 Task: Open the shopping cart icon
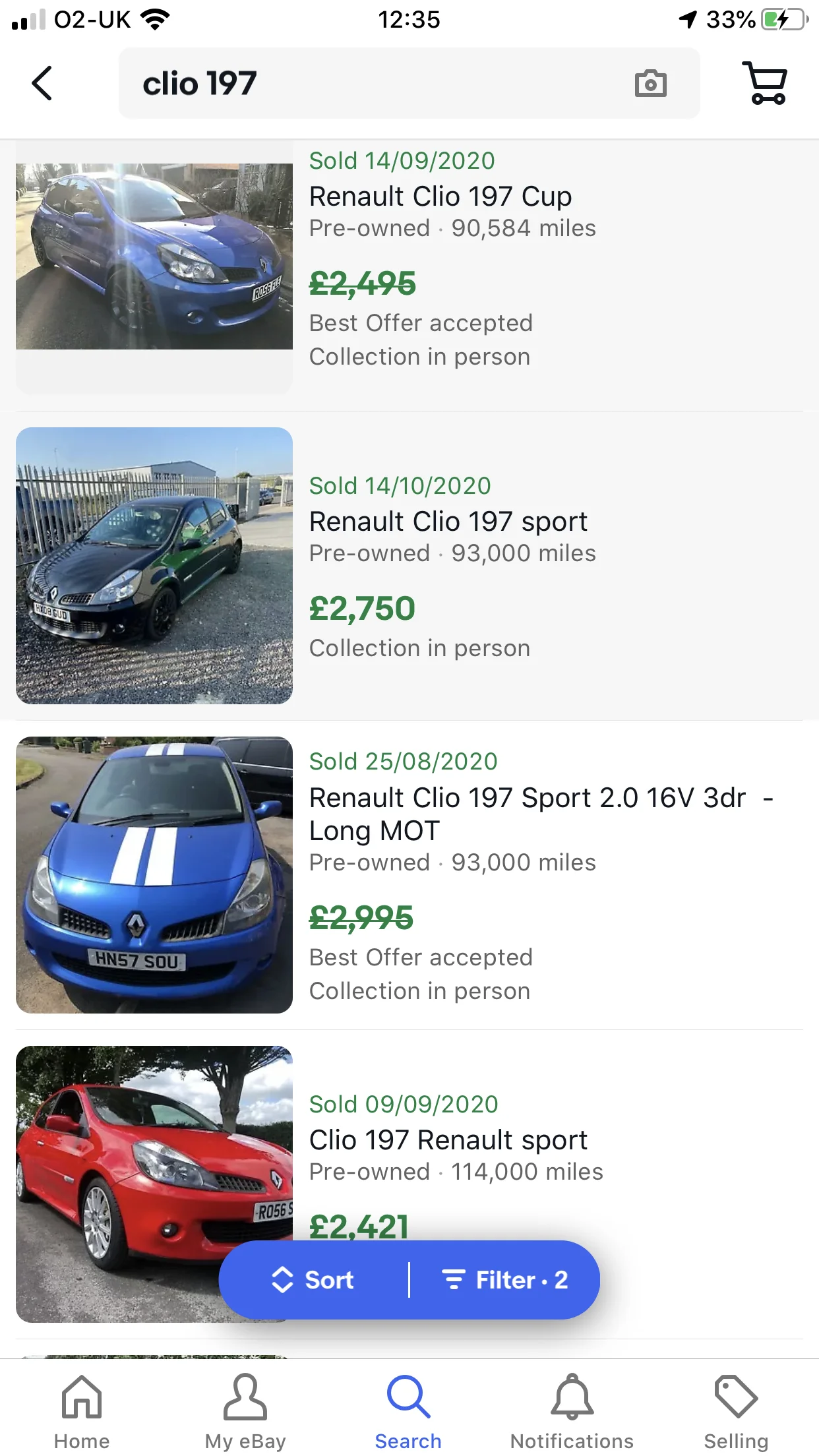tap(765, 83)
